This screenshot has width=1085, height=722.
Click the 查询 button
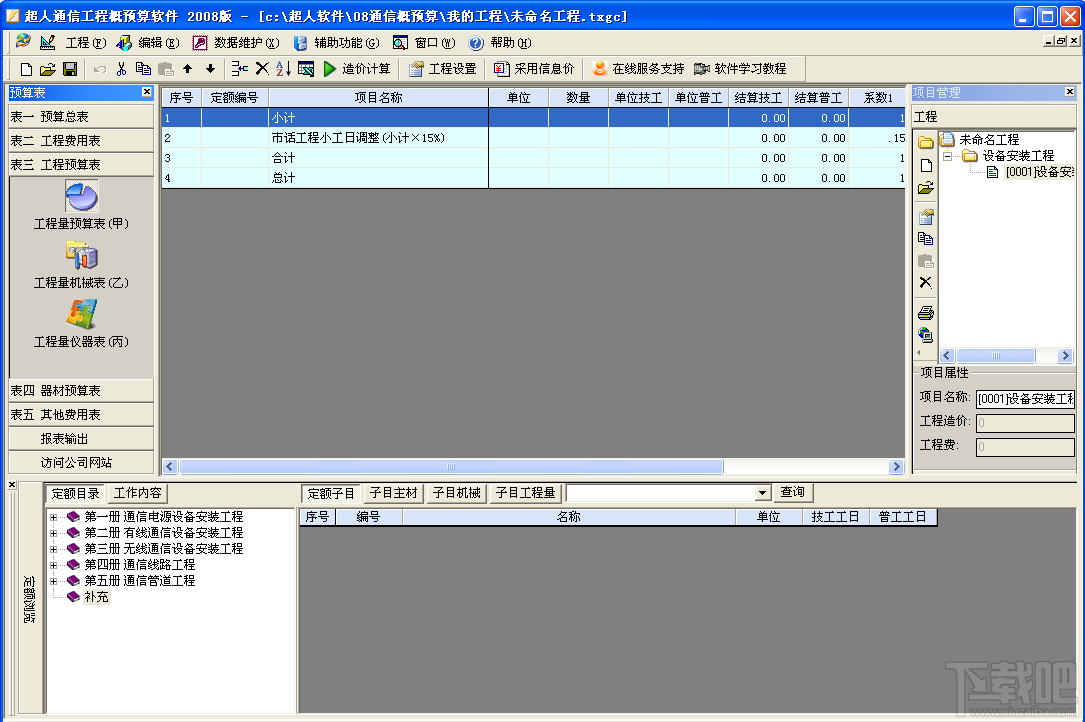point(793,492)
